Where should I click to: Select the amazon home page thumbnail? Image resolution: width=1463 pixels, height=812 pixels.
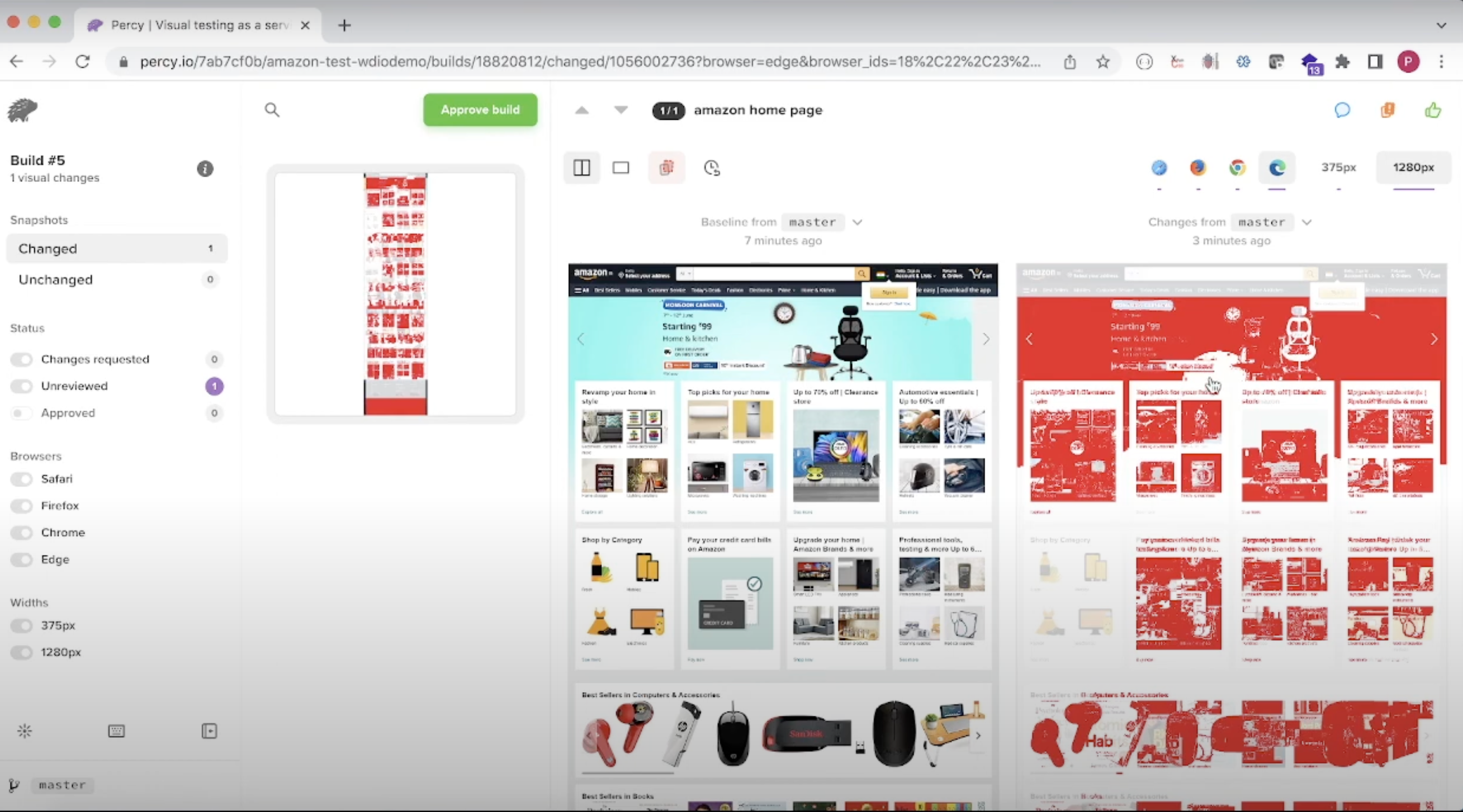point(395,294)
